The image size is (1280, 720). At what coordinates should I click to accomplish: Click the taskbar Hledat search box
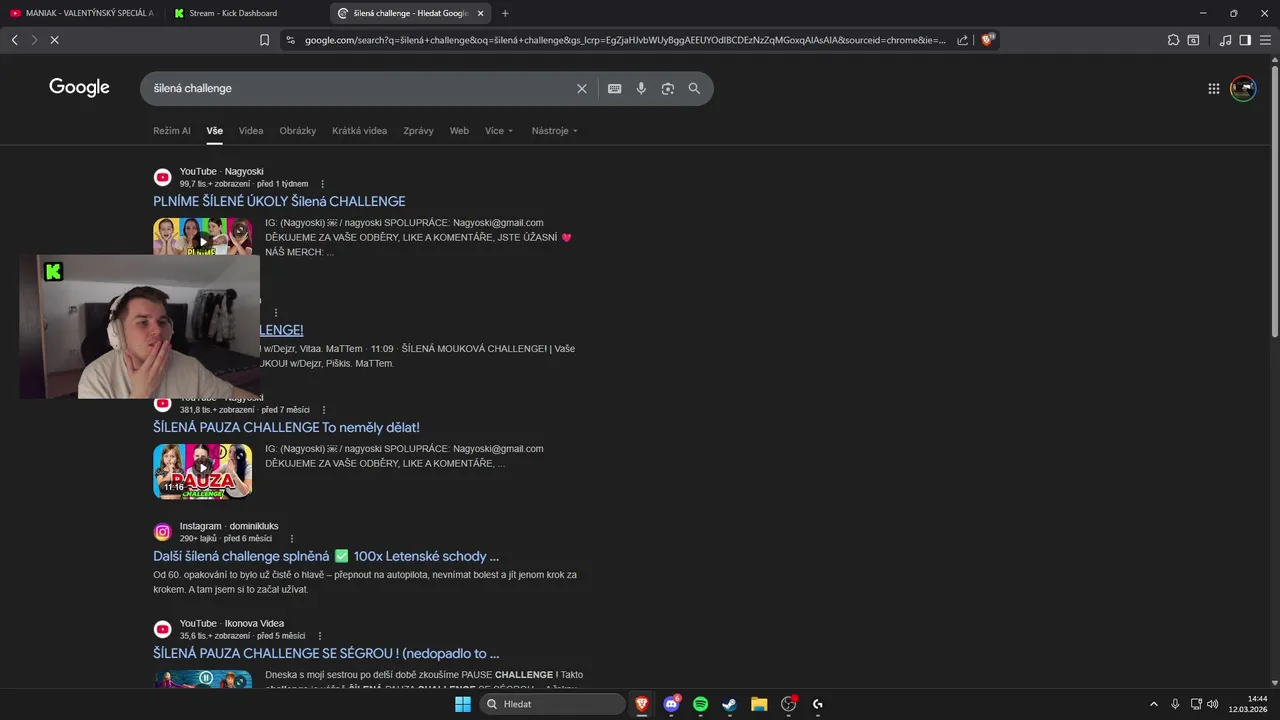coord(552,704)
